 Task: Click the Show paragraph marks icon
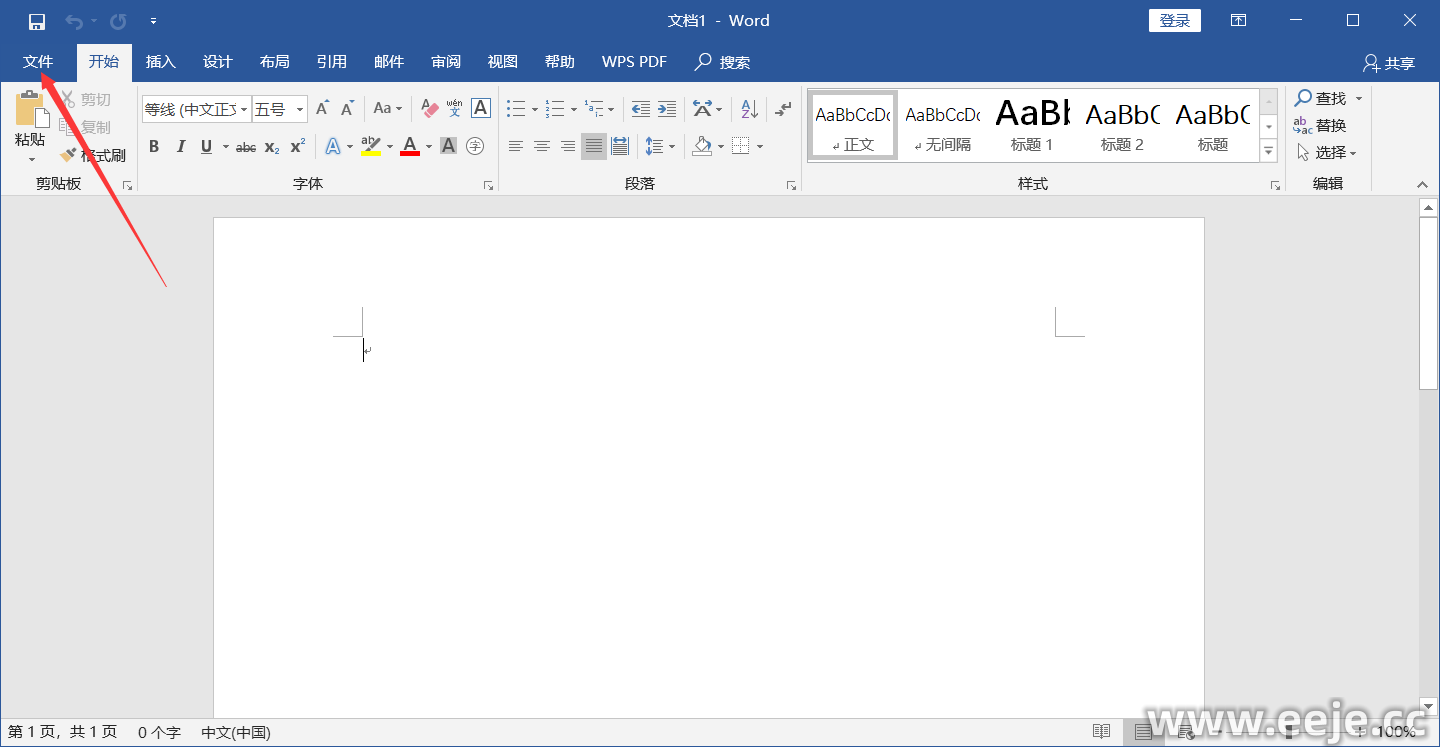click(x=783, y=108)
